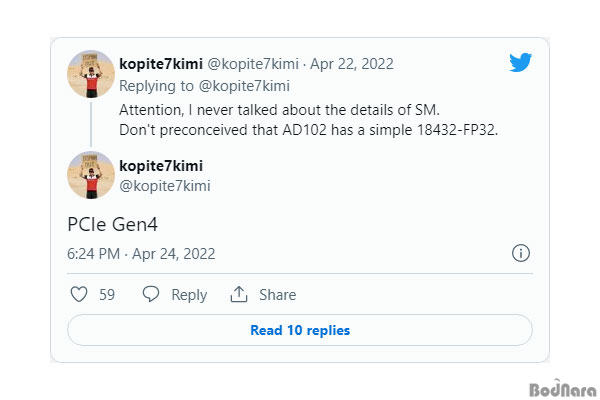600x400 pixels.
Task: Click the top kopite7kimi profile avatar
Action: click(91, 74)
